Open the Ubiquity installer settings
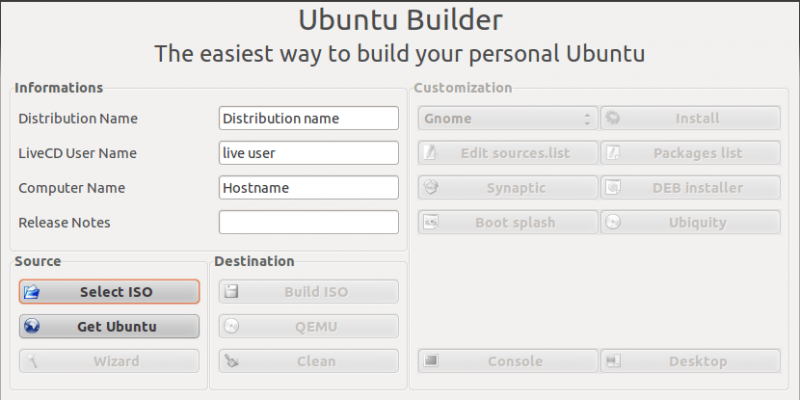Image resolution: width=800 pixels, height=400 pixels. coord(690,222)
